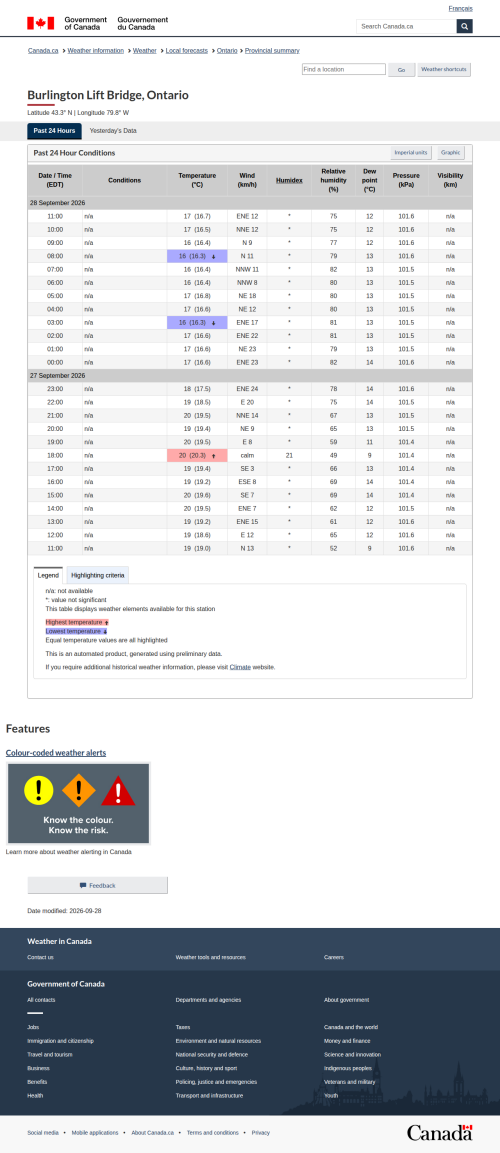The width and height of the screenshot is (500, 1153).
Task: Open Terms and conditions link
Action: pos(212,1132)
